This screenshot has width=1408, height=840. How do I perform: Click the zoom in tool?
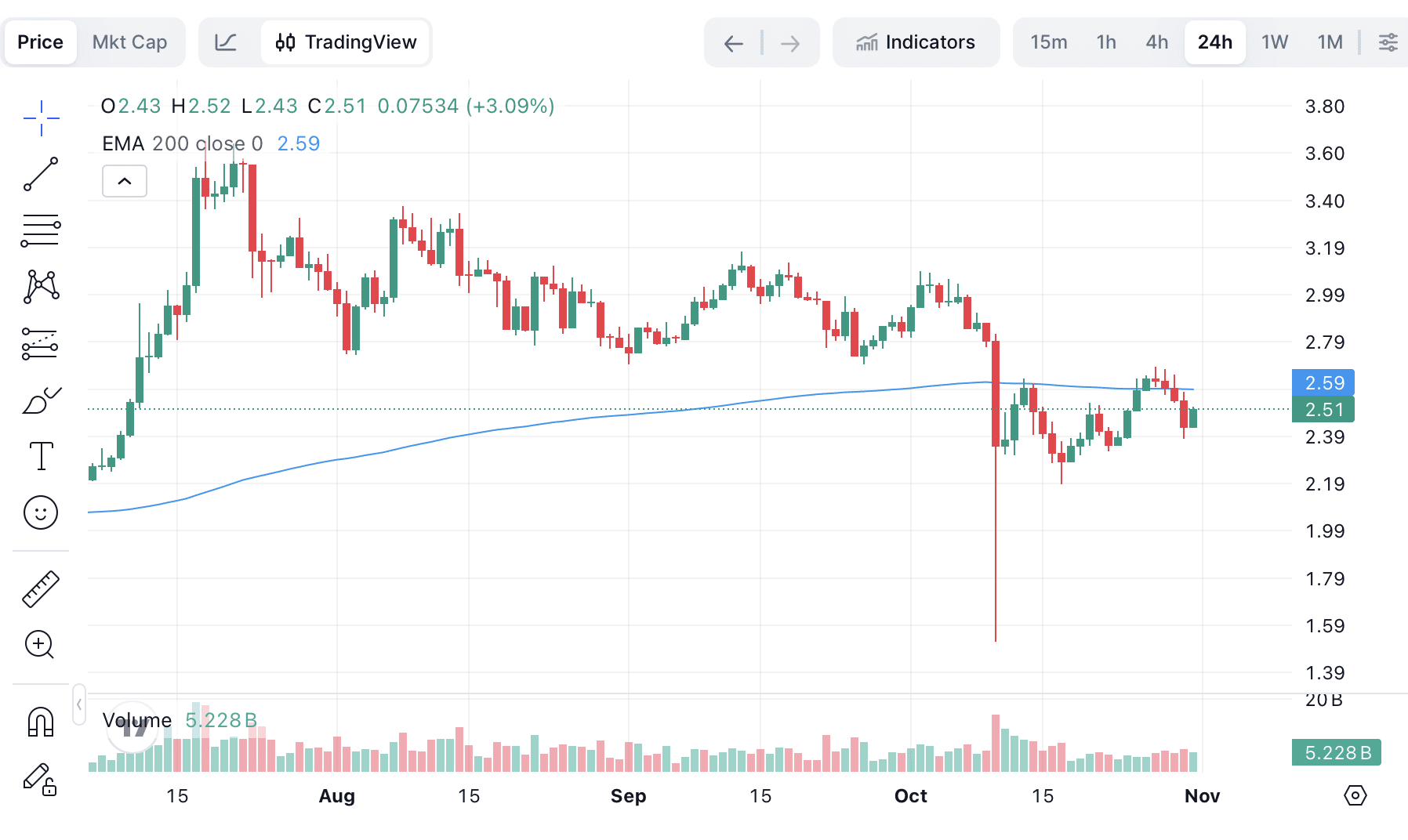pos(41,645)
